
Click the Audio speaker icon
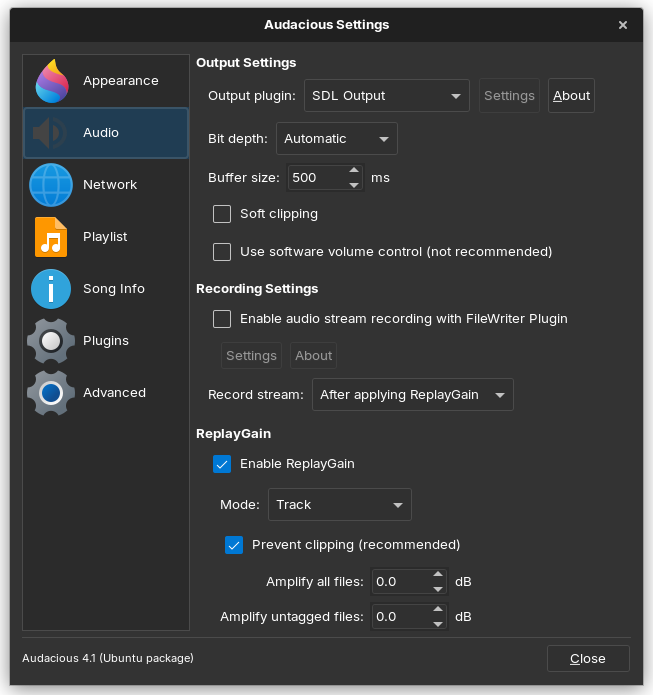pos(51,133)
